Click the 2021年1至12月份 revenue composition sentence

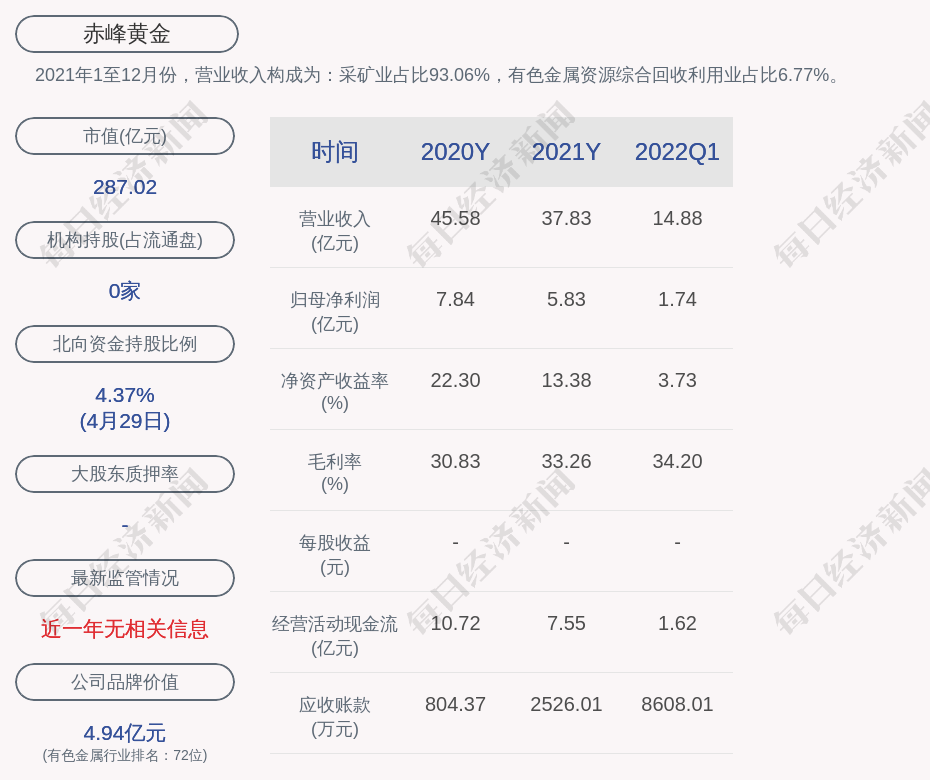click(x=438, y=75)
